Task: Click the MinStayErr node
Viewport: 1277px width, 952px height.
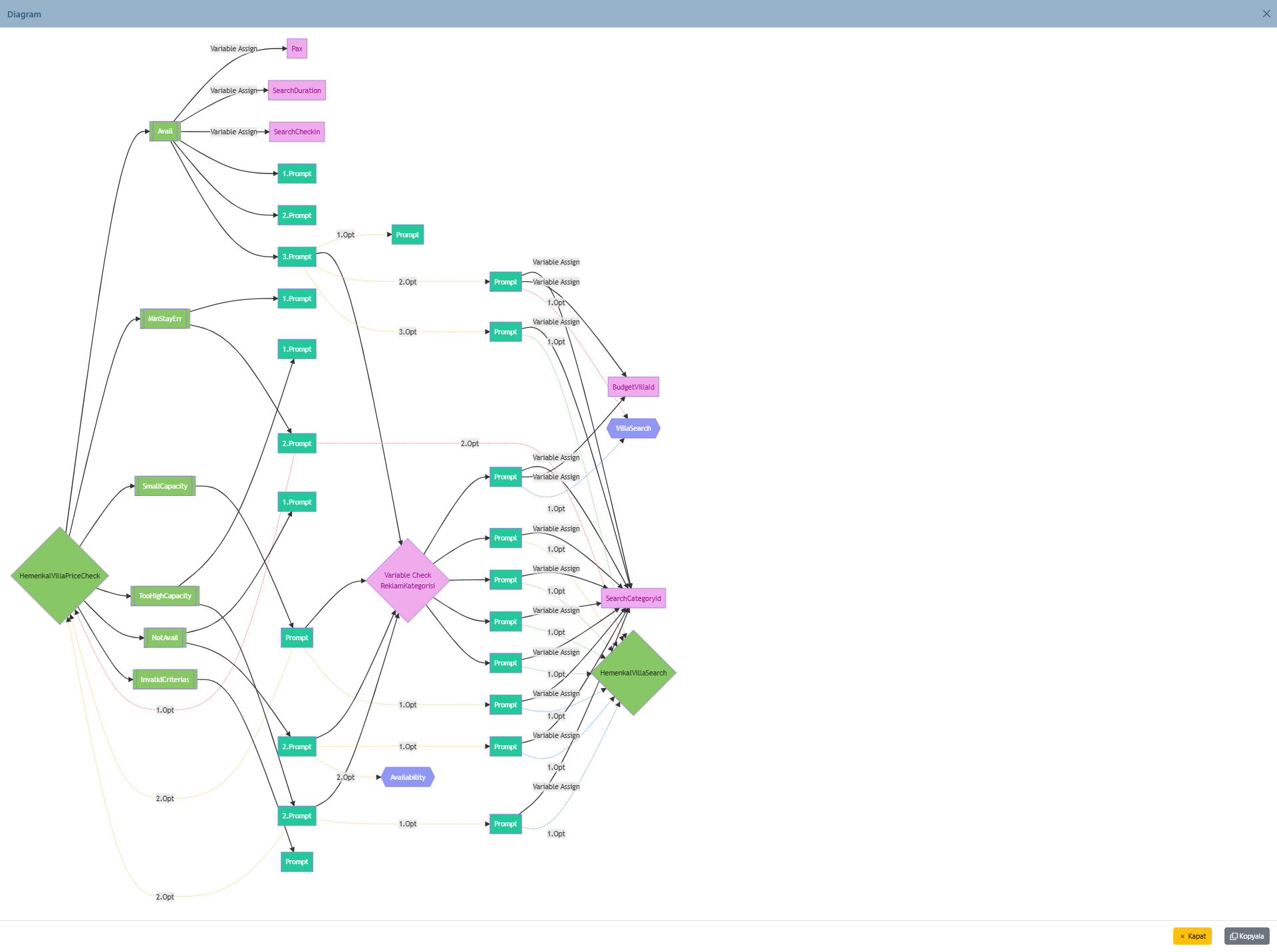Action: [x=165, y=318]
